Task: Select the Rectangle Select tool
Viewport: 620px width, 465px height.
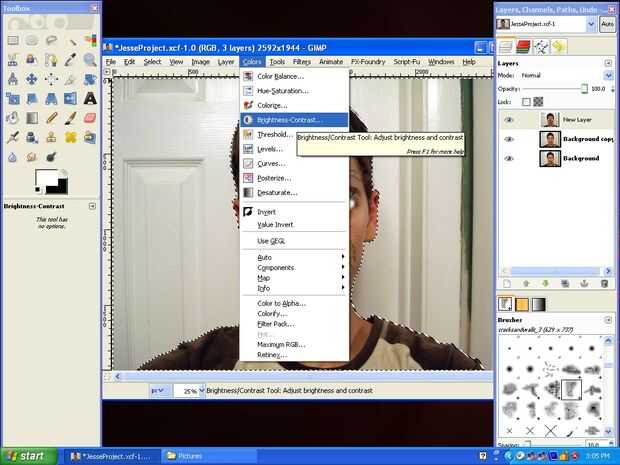Action: point(13,40)
